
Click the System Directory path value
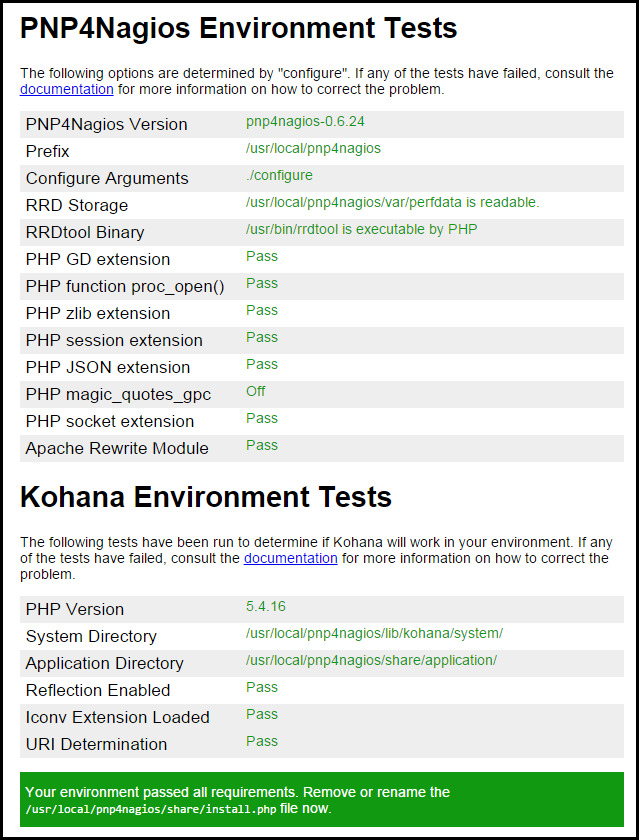[374, 633]
